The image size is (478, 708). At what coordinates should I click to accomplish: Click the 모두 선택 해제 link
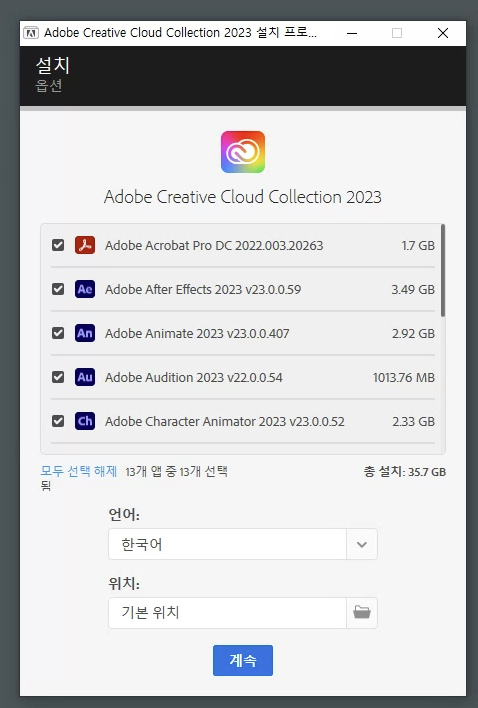(79, 471)
